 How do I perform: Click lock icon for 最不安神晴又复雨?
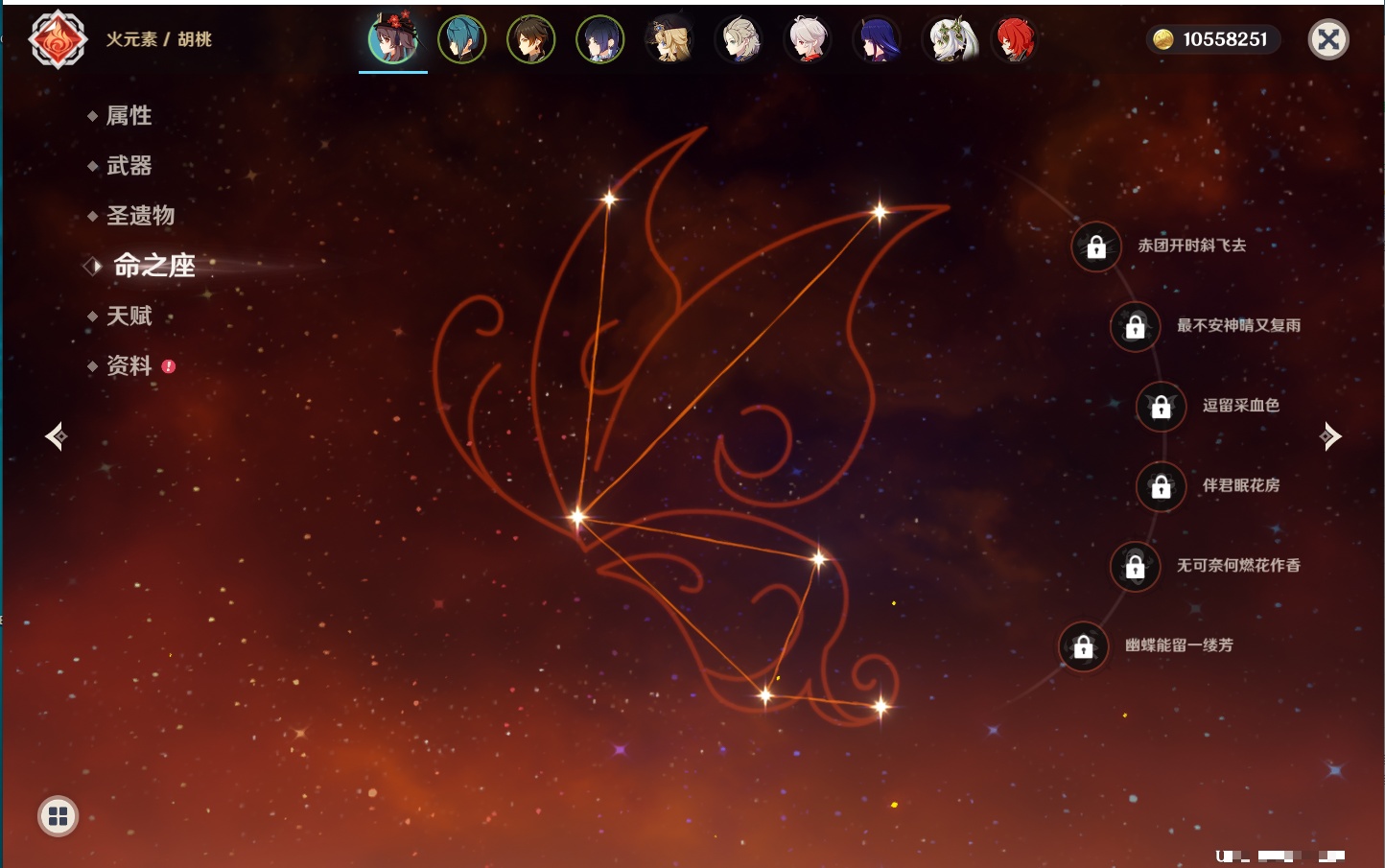pyautogui.click(x=1135, y=326)
